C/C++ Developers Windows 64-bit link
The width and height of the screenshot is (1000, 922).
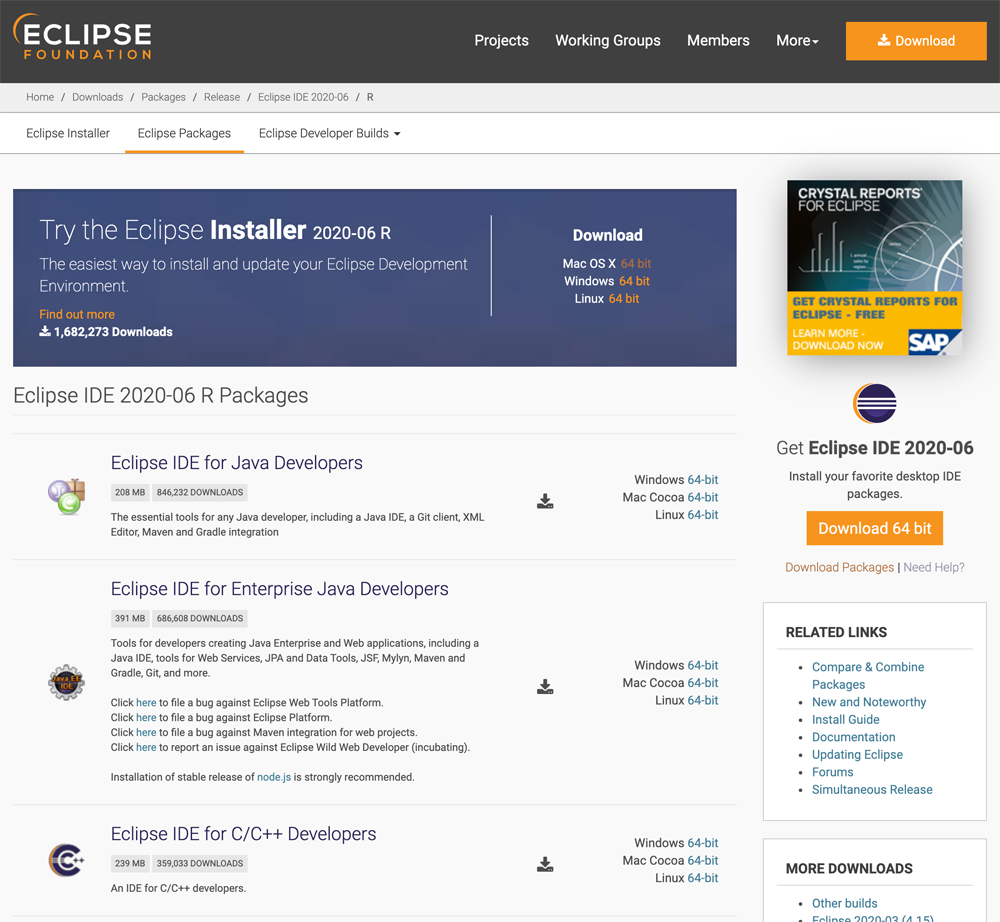(x=703, y=843)
